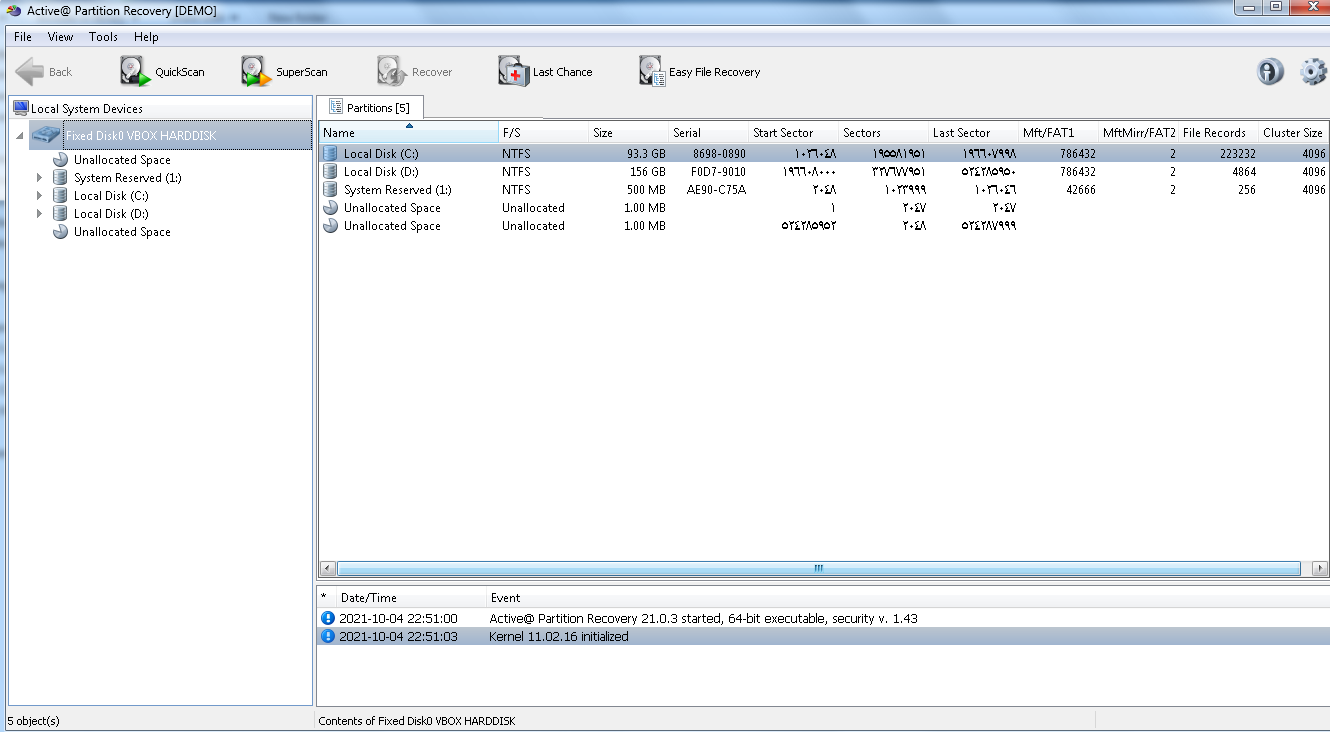Click info icon of the 22:51:00 log entry

(328, 618)
